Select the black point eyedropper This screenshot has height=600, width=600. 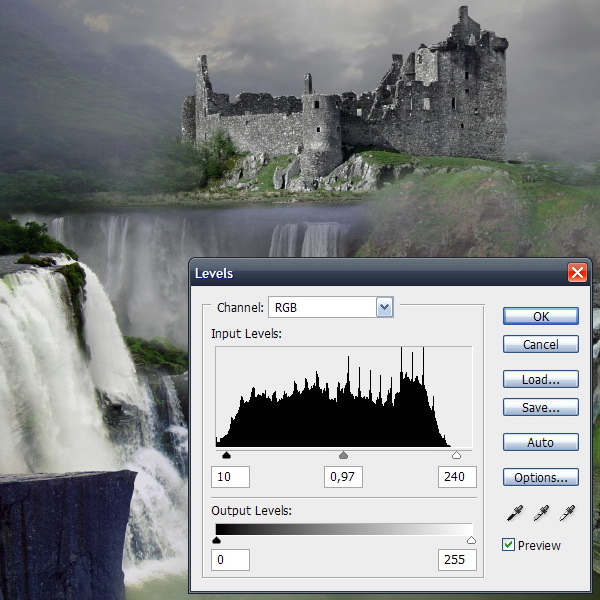pyautogui.click(x=514, y=513)
